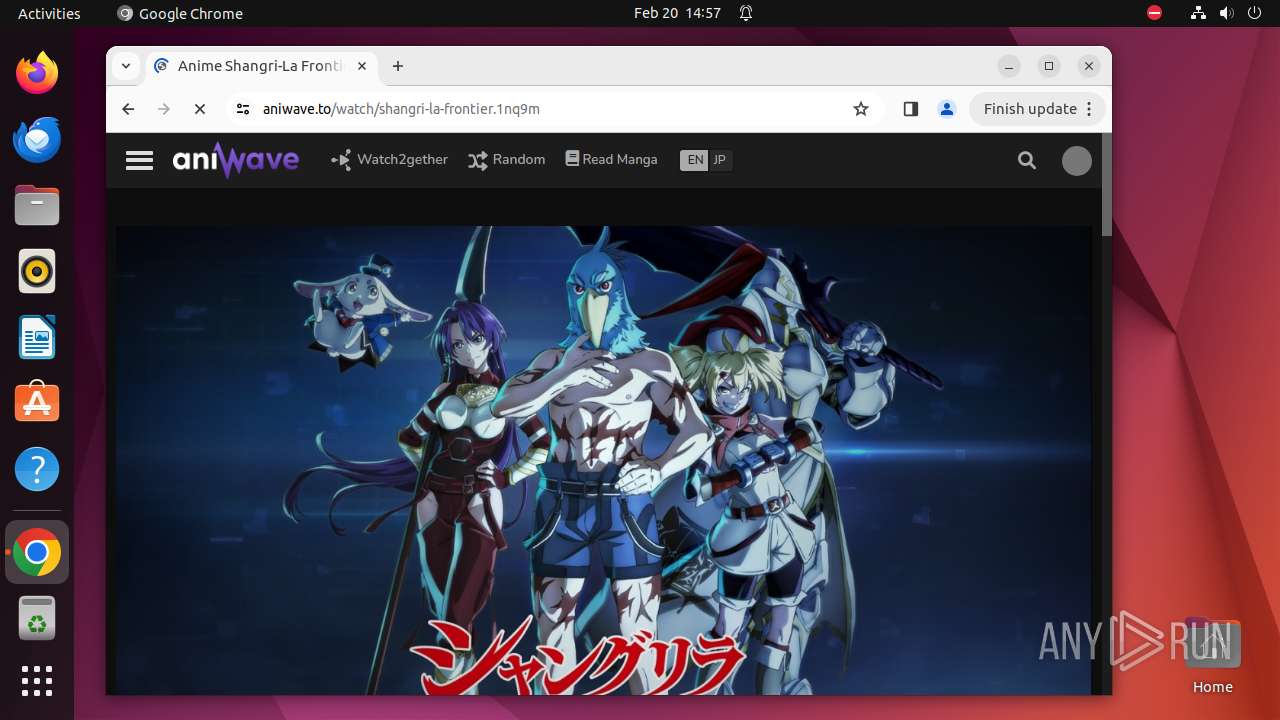Switch title language to EN
The width and height of the screenshot is (1280, 720).
(695, 160)
